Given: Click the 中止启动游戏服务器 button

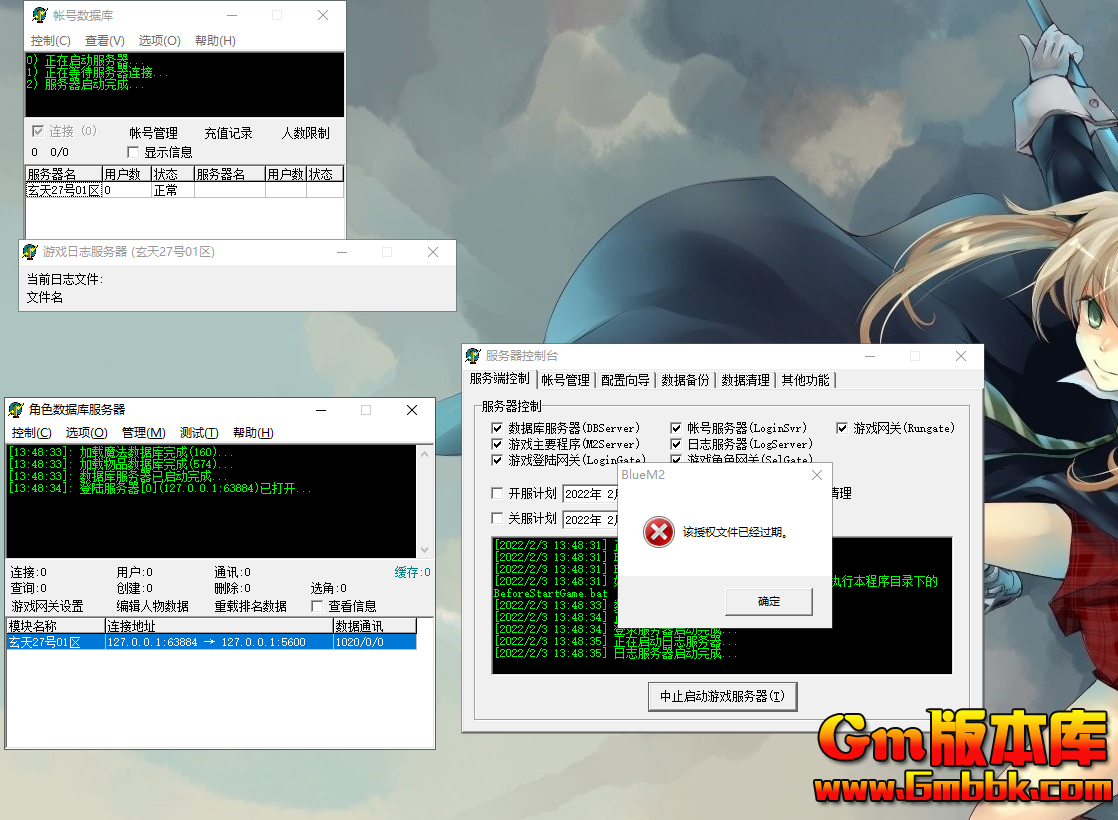Looking at the screenshot, I should (722, 697).
